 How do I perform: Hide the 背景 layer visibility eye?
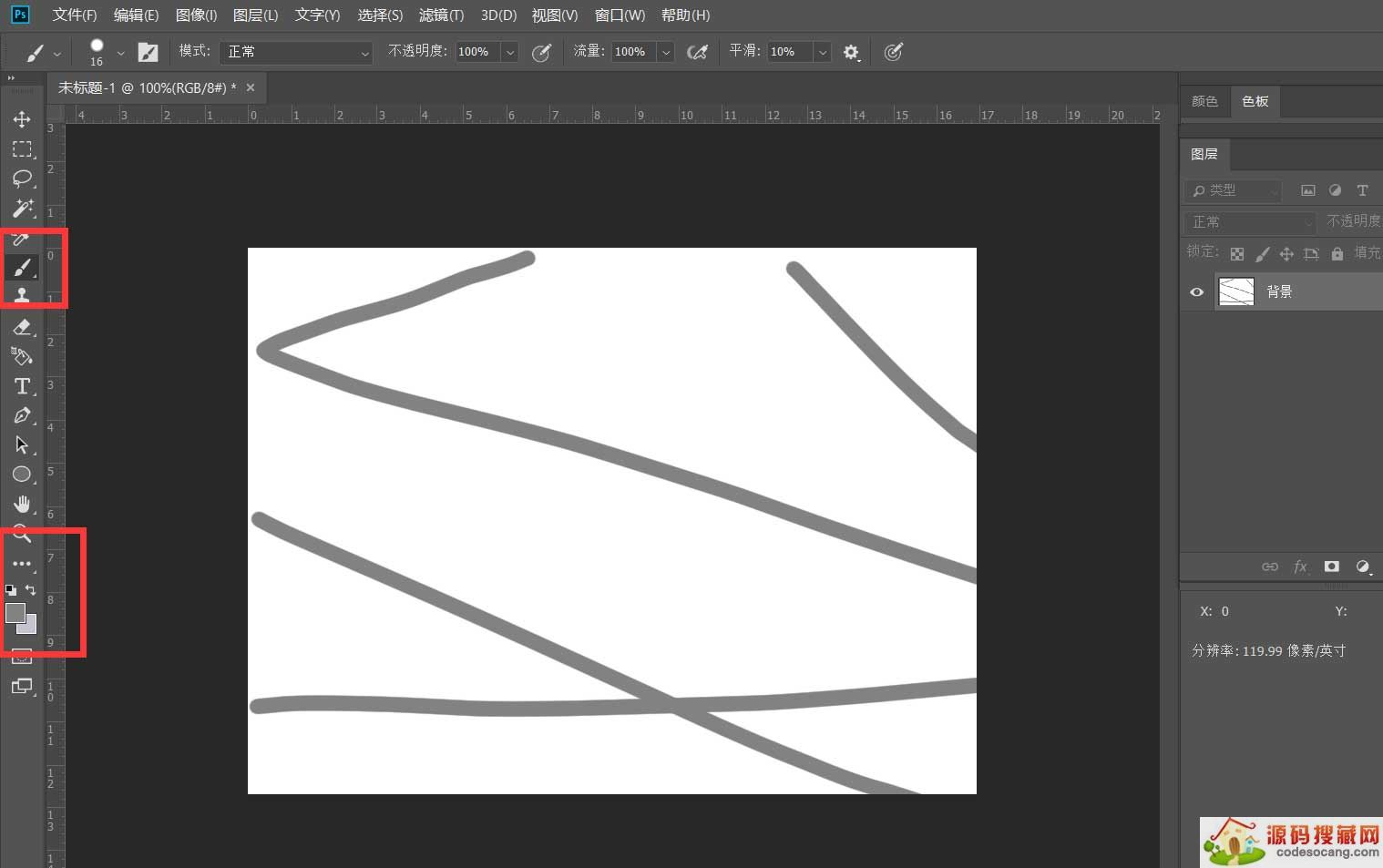coord(1197,292)
